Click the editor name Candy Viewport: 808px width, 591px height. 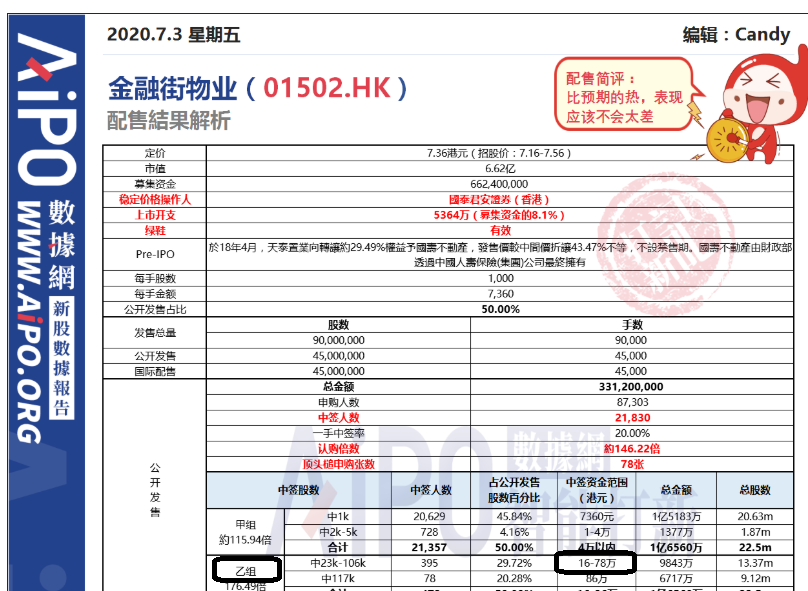click(762, 34)
